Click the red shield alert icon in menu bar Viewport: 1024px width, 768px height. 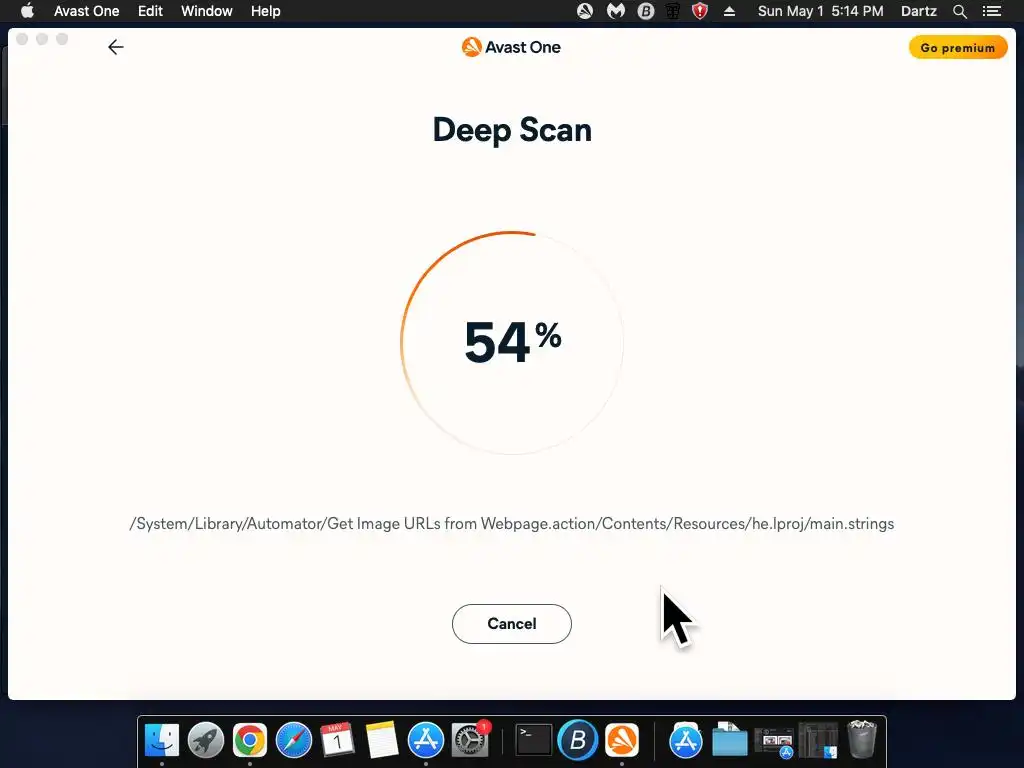699,11
